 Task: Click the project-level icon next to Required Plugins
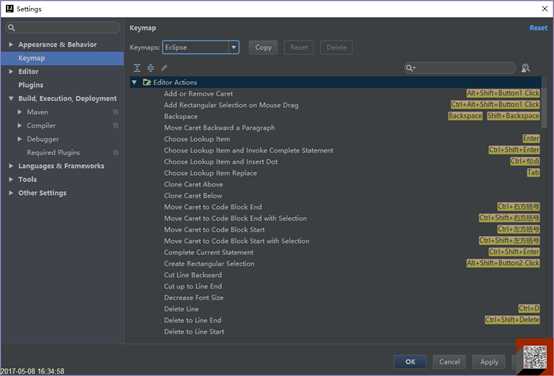pos(116,153)
